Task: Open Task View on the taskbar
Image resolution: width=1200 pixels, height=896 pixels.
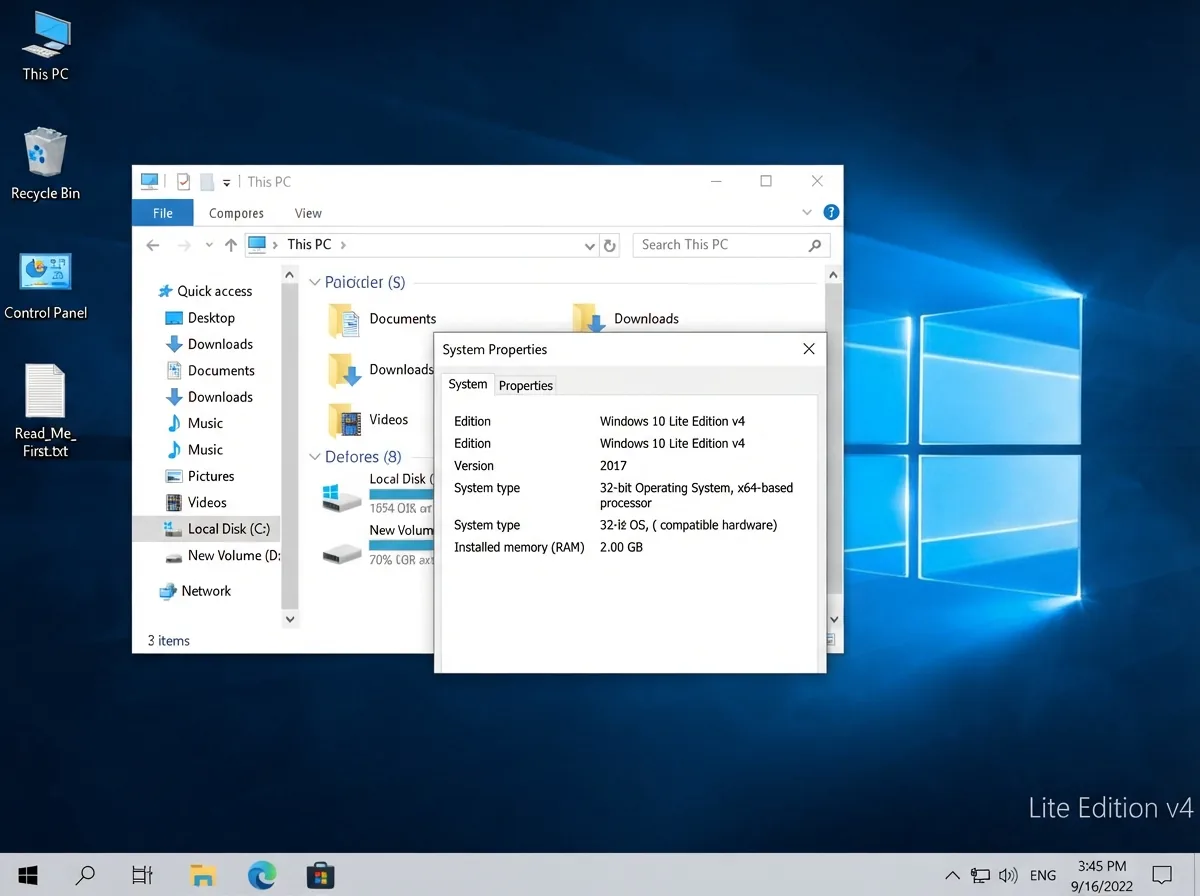Action: pyautogui.click(x=142, y=875)
